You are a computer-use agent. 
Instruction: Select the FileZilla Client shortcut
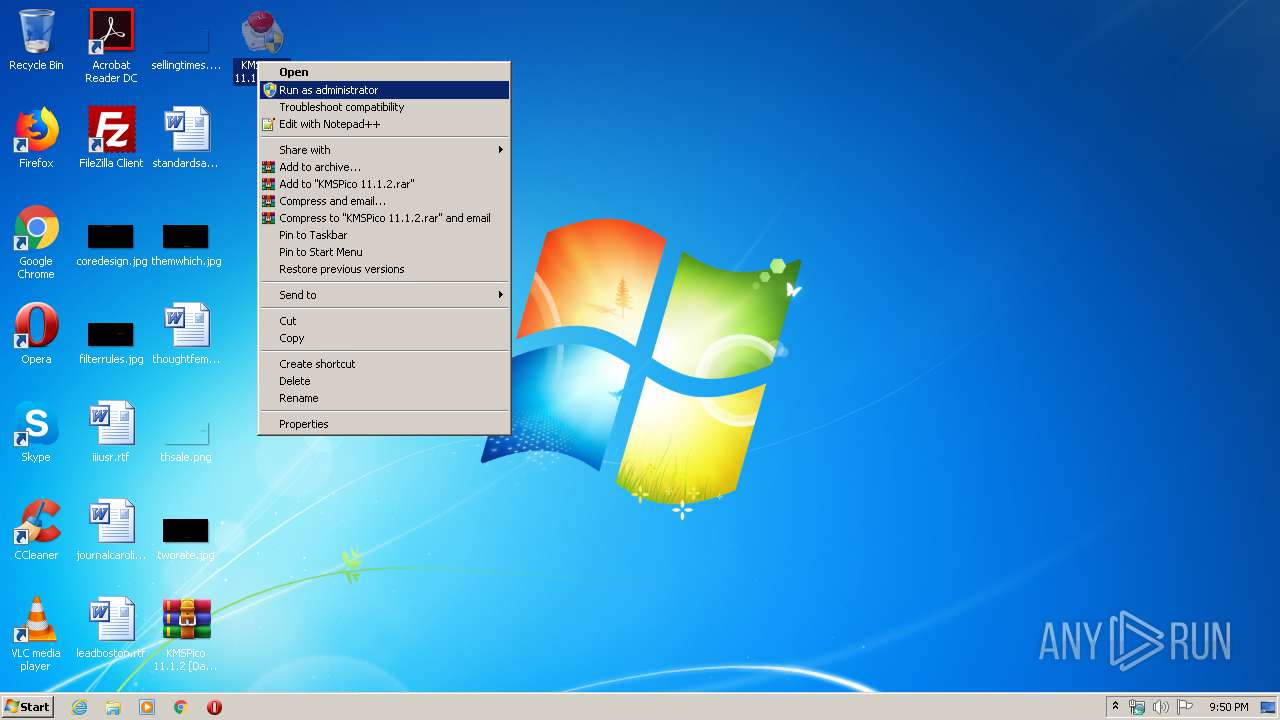click(x=111, y=138)
